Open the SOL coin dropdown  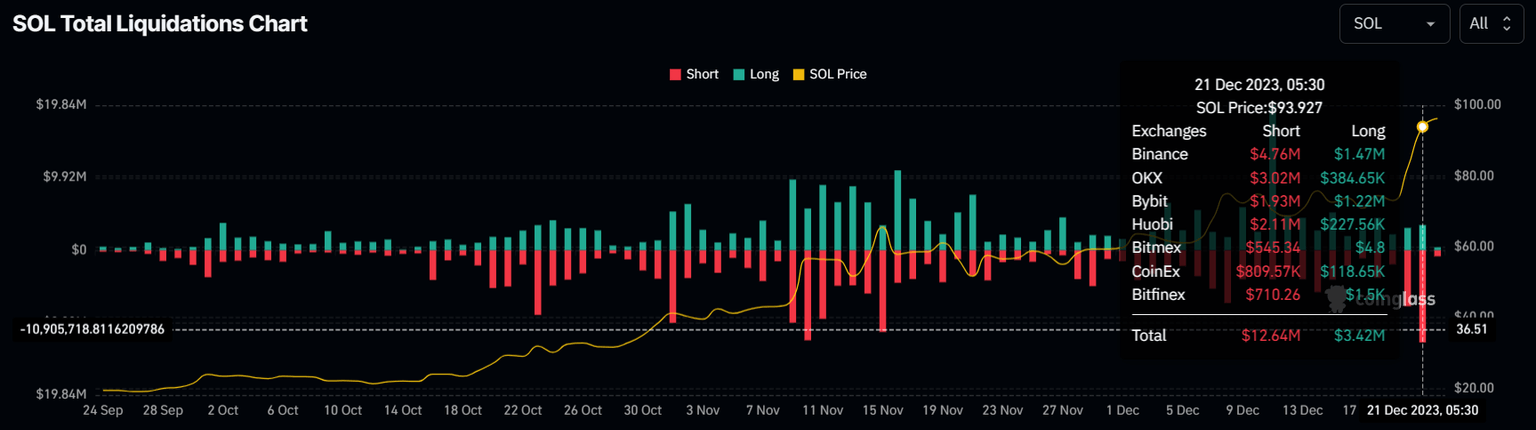(x=1394, y=24)
